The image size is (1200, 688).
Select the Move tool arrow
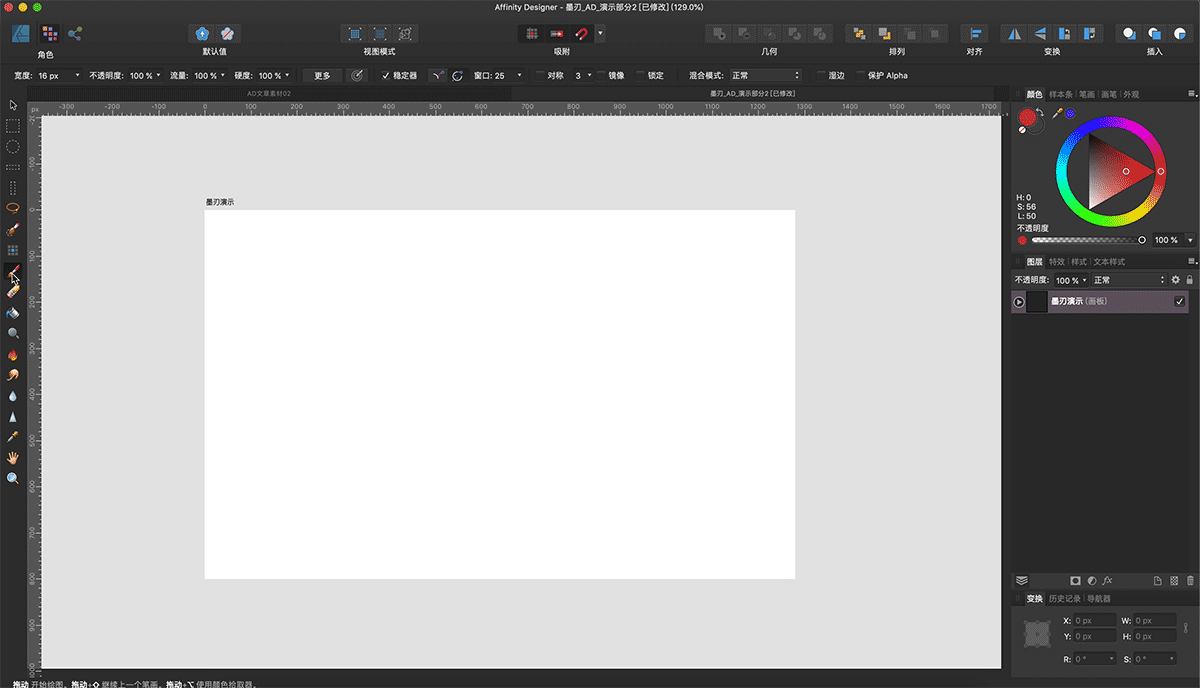coord(13,104)
